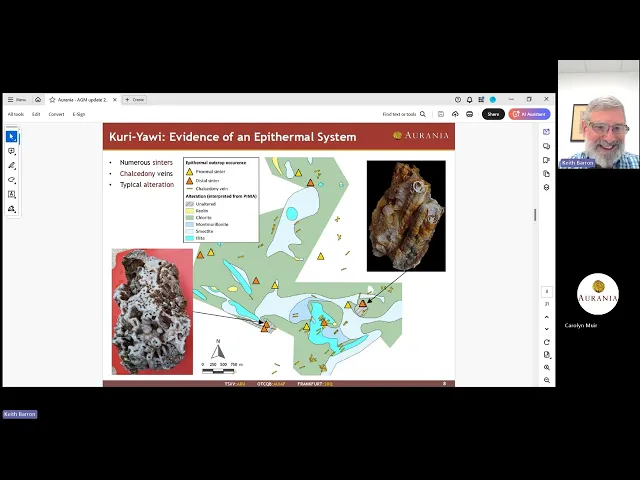Click the map legend box

[221, 200]
